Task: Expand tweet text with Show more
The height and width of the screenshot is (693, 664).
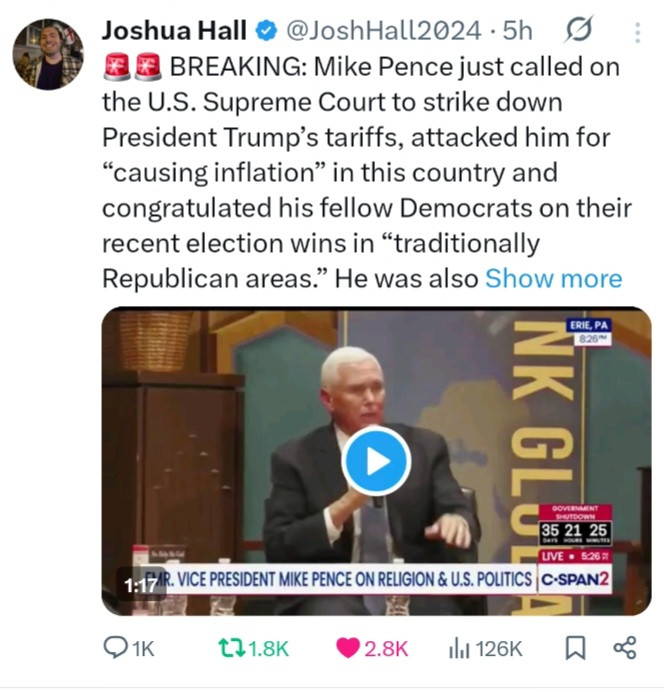Action: click(x=553, y=279)
